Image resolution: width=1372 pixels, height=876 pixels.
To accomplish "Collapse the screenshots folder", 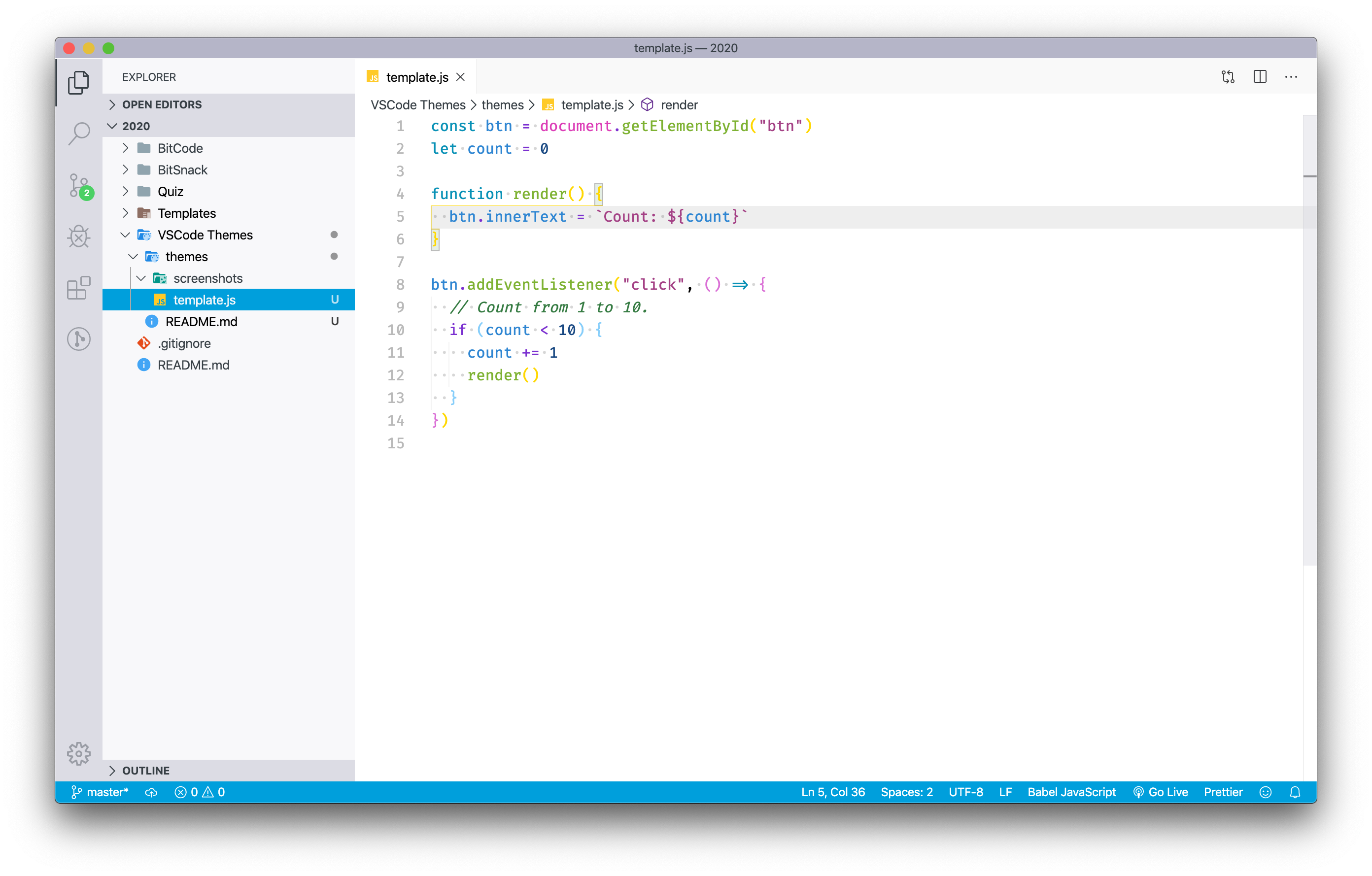I will (207, 278).
